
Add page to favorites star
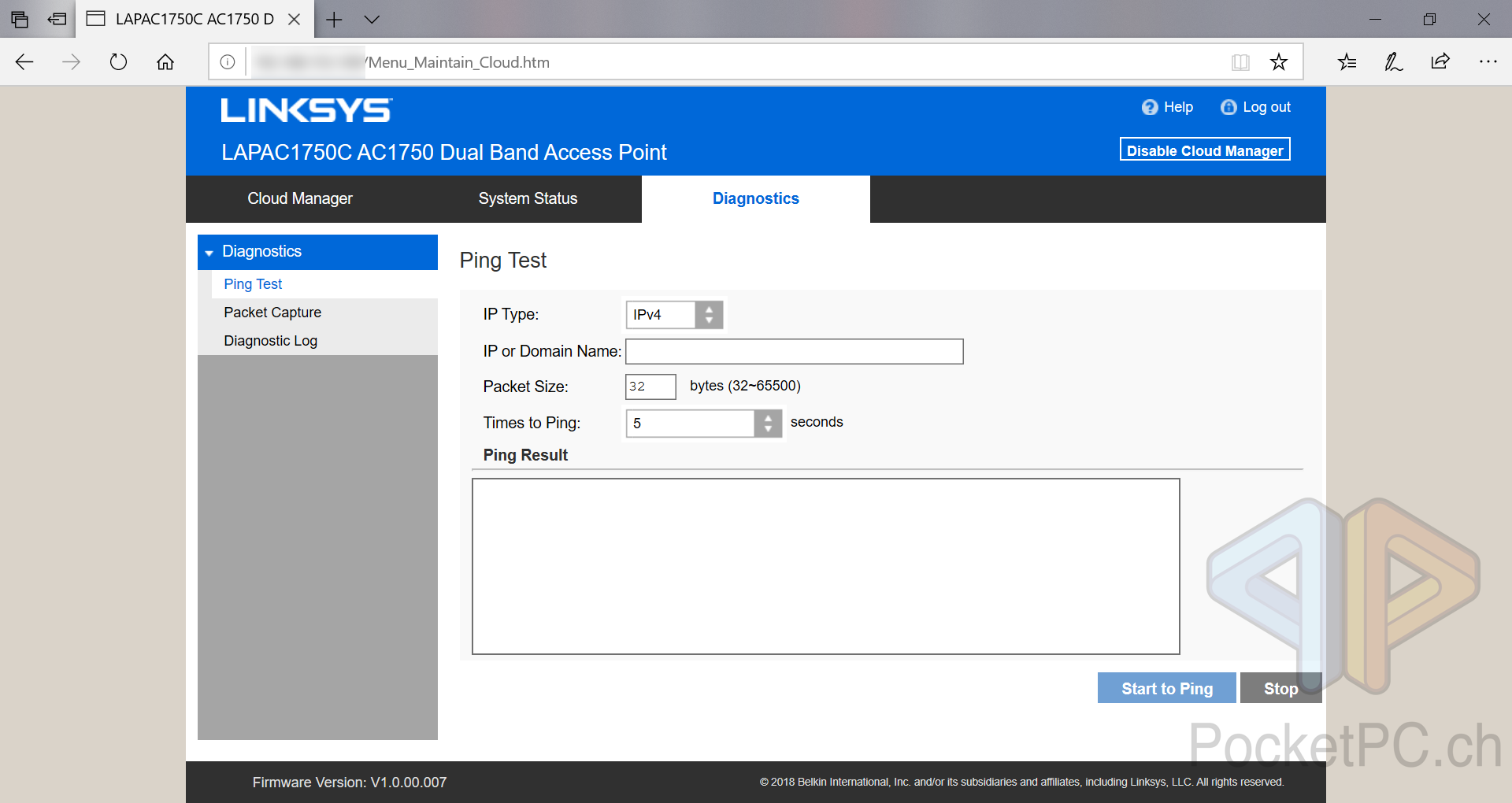coord(1279,62)
